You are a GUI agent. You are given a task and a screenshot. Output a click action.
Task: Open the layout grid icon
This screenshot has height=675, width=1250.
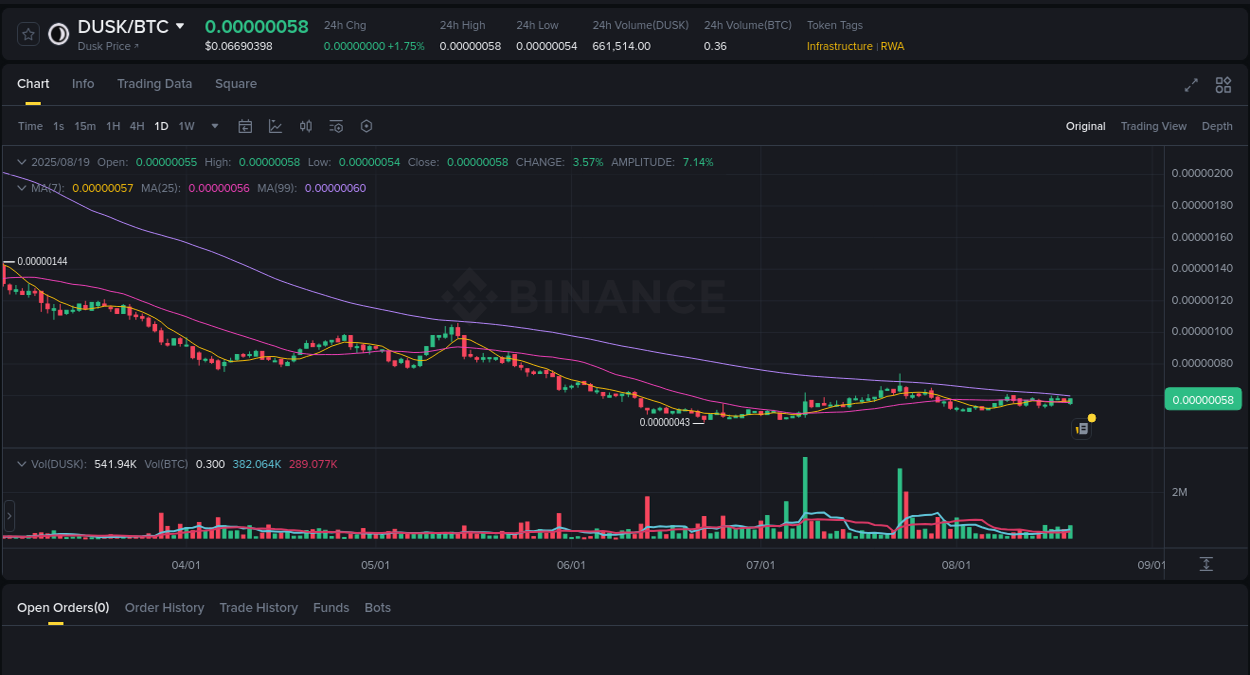point(1223,86)
